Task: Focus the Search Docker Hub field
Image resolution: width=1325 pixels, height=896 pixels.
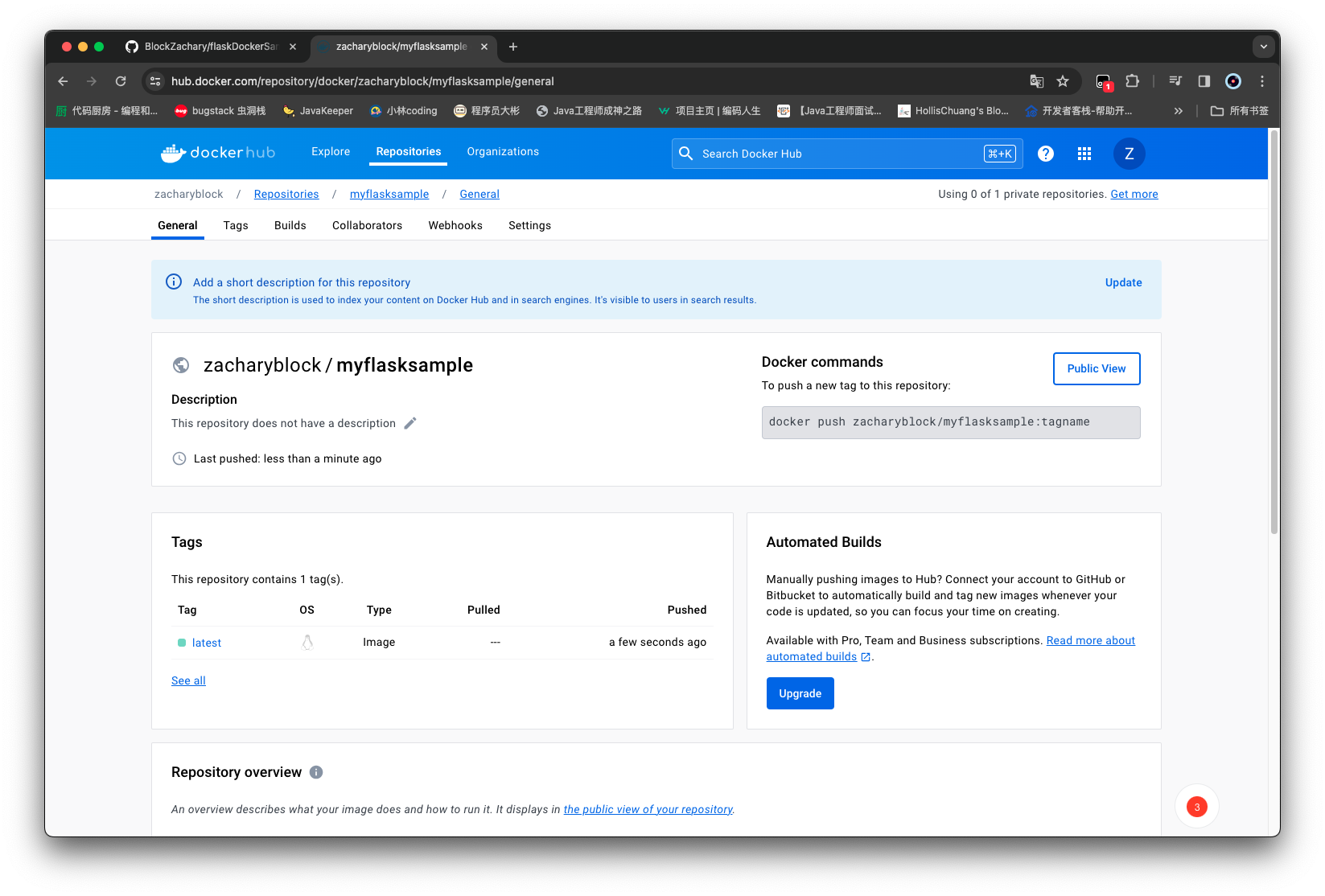Action: [x=846, y=154]
